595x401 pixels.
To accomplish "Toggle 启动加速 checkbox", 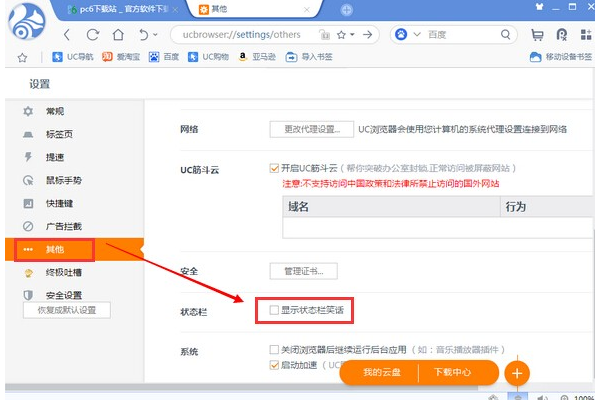I will (274, 365).
